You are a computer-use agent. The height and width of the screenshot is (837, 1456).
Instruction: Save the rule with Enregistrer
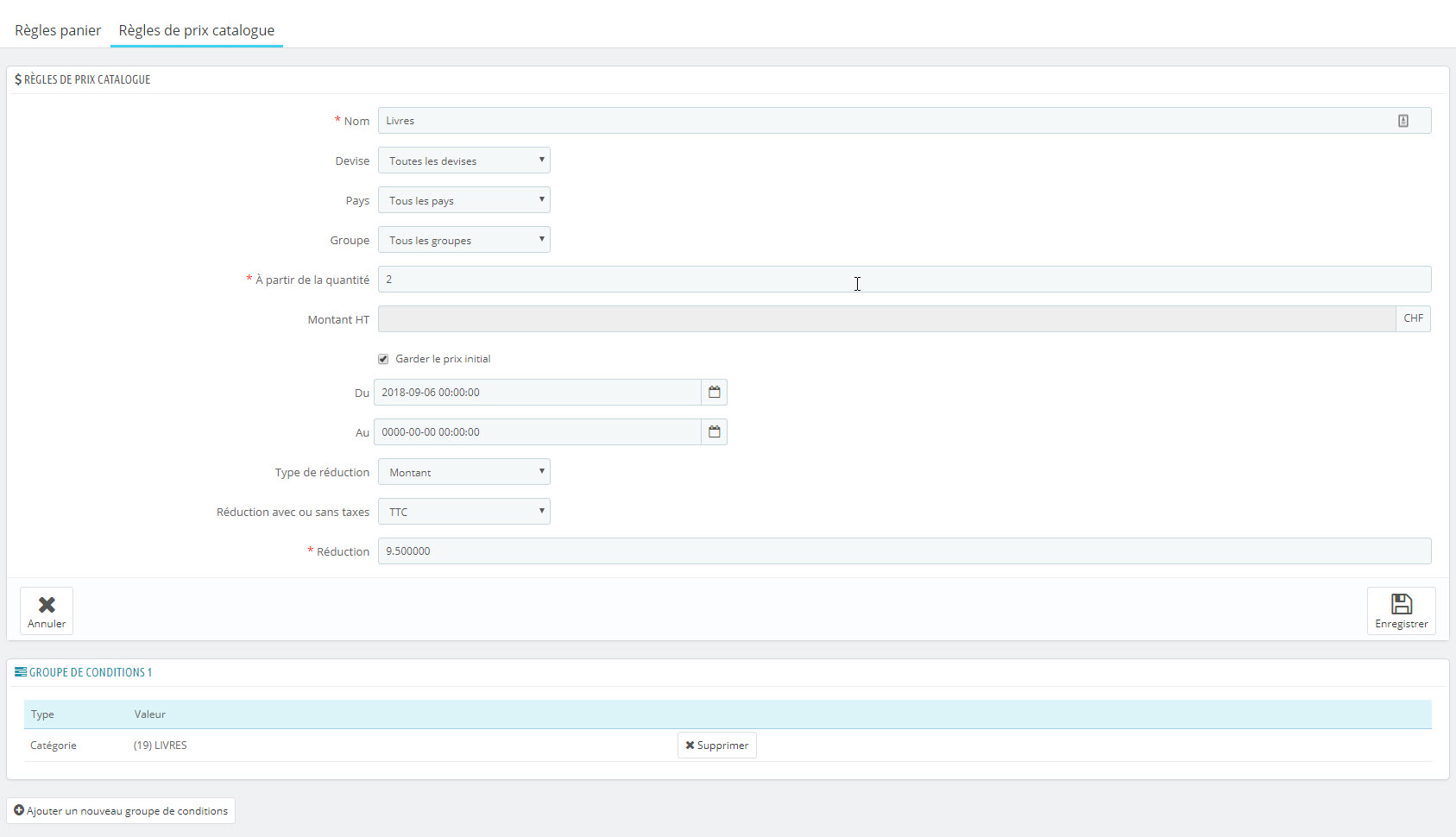[1402, 611]
